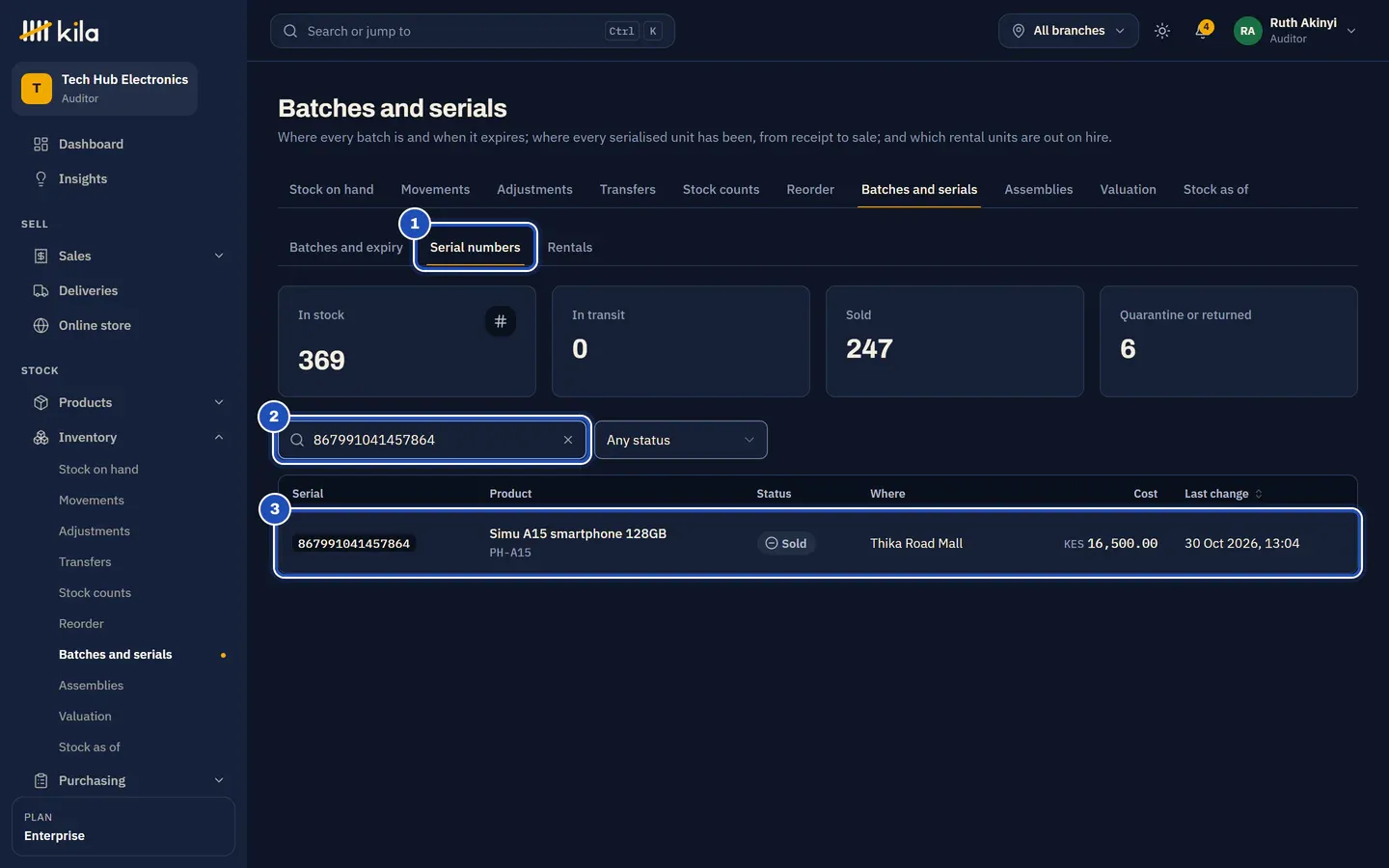Clear the serial search with the X icon
Screen dimensions: 1389x868
coord(568,440)
